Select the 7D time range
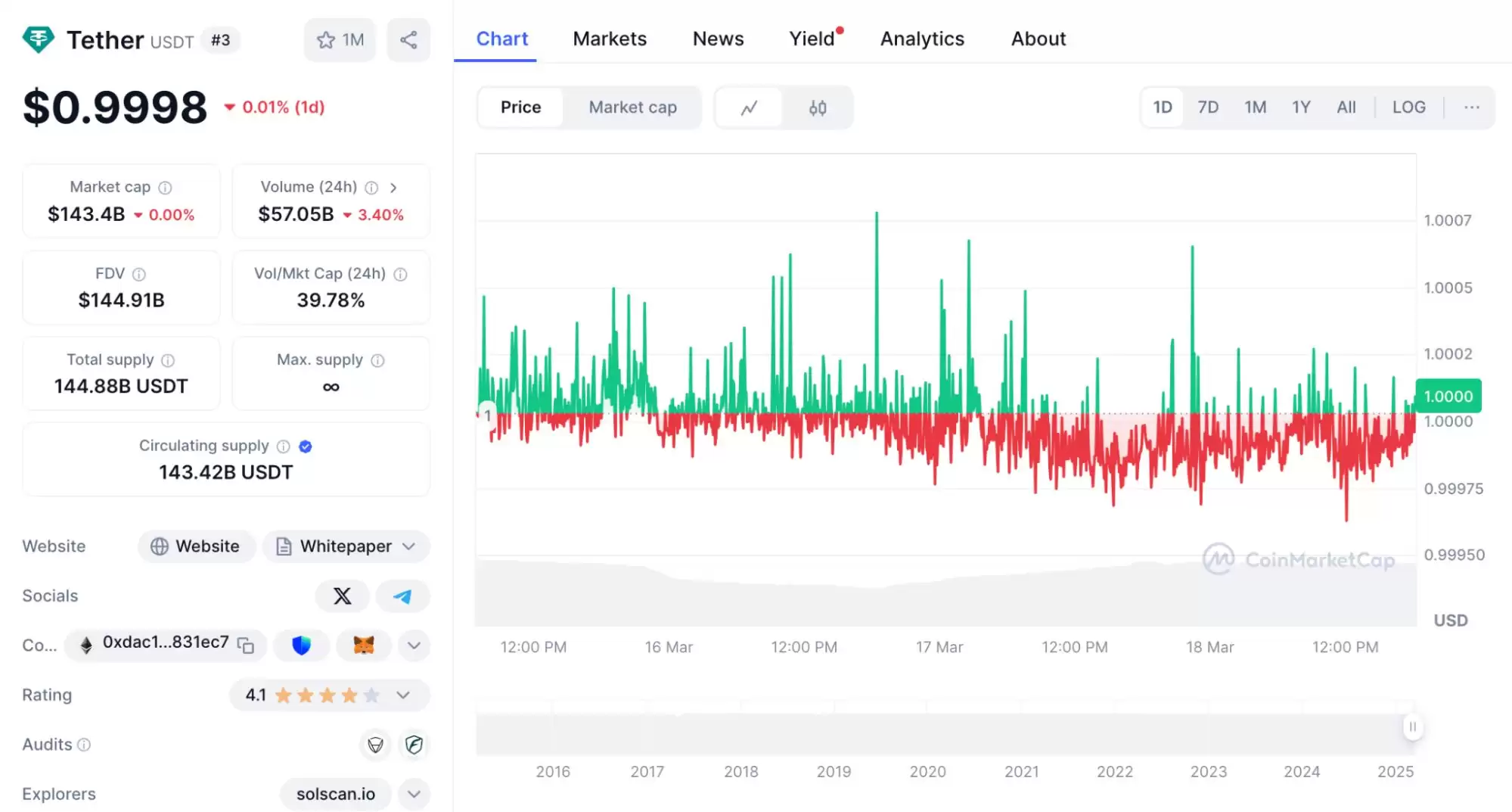Screen dimensions: 1512x812 (1208, 107)
